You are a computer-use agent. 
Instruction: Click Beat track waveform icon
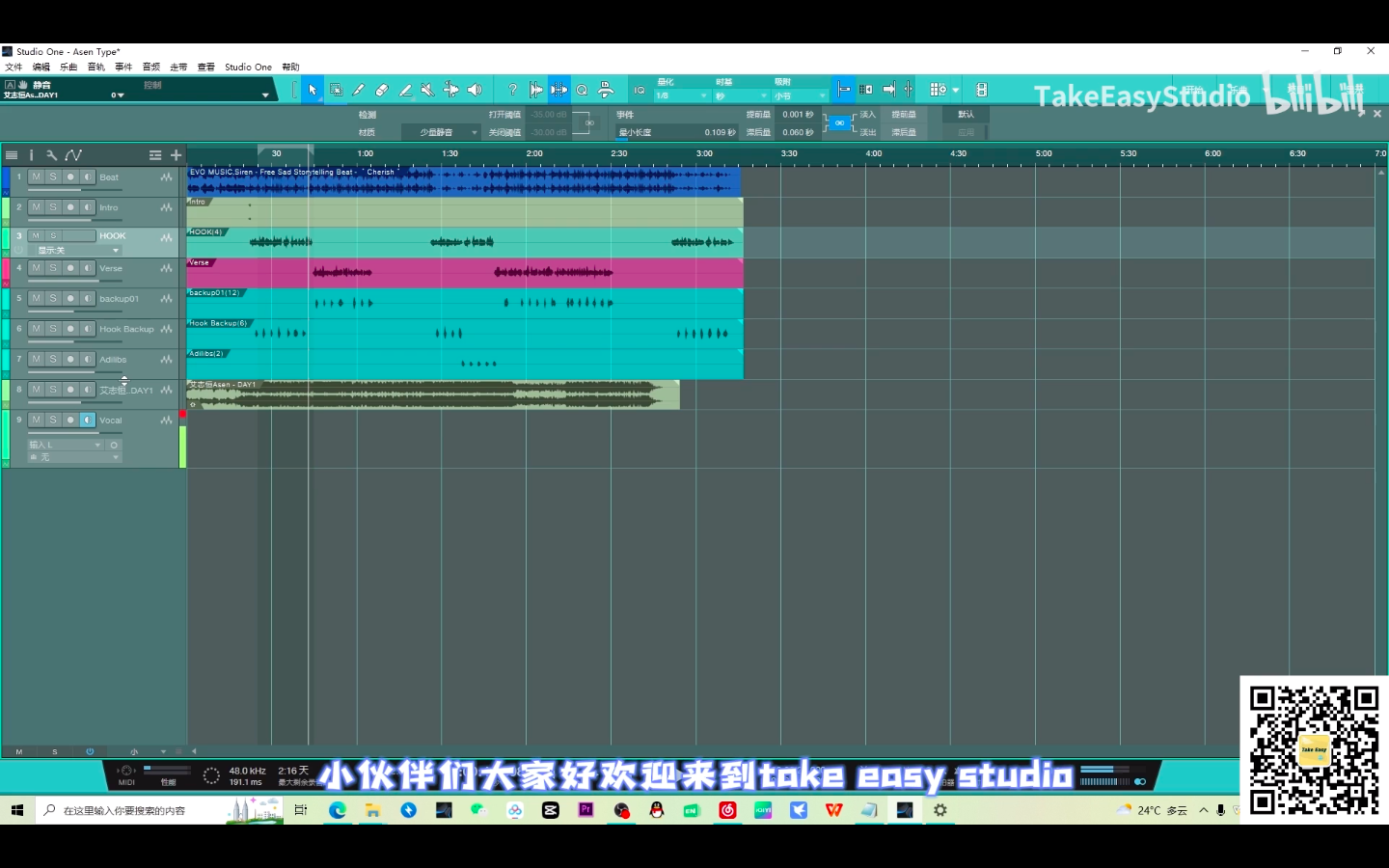point(167,177)
